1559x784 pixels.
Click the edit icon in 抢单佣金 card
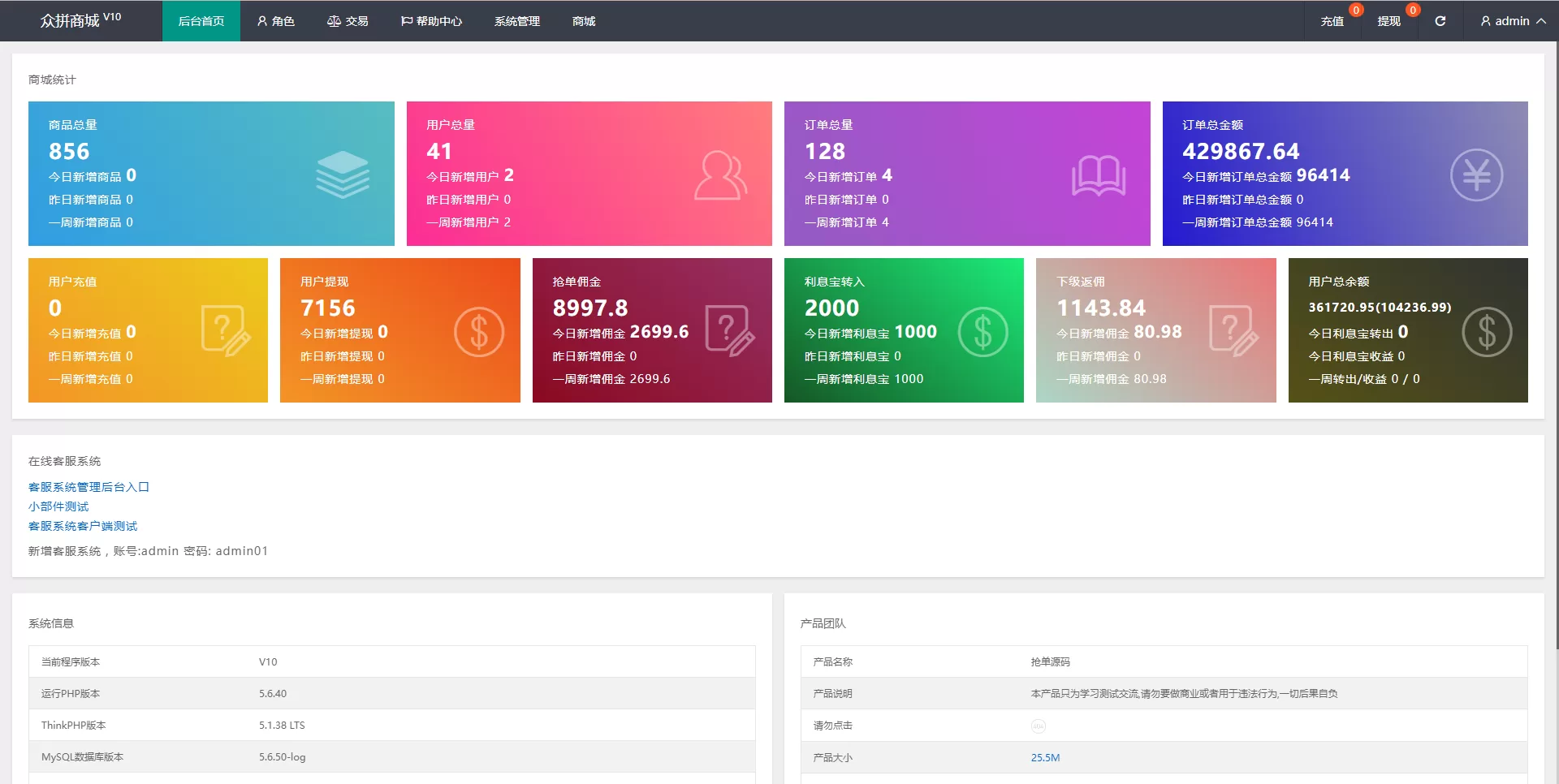pyautogui.click(x=729, y=331)
